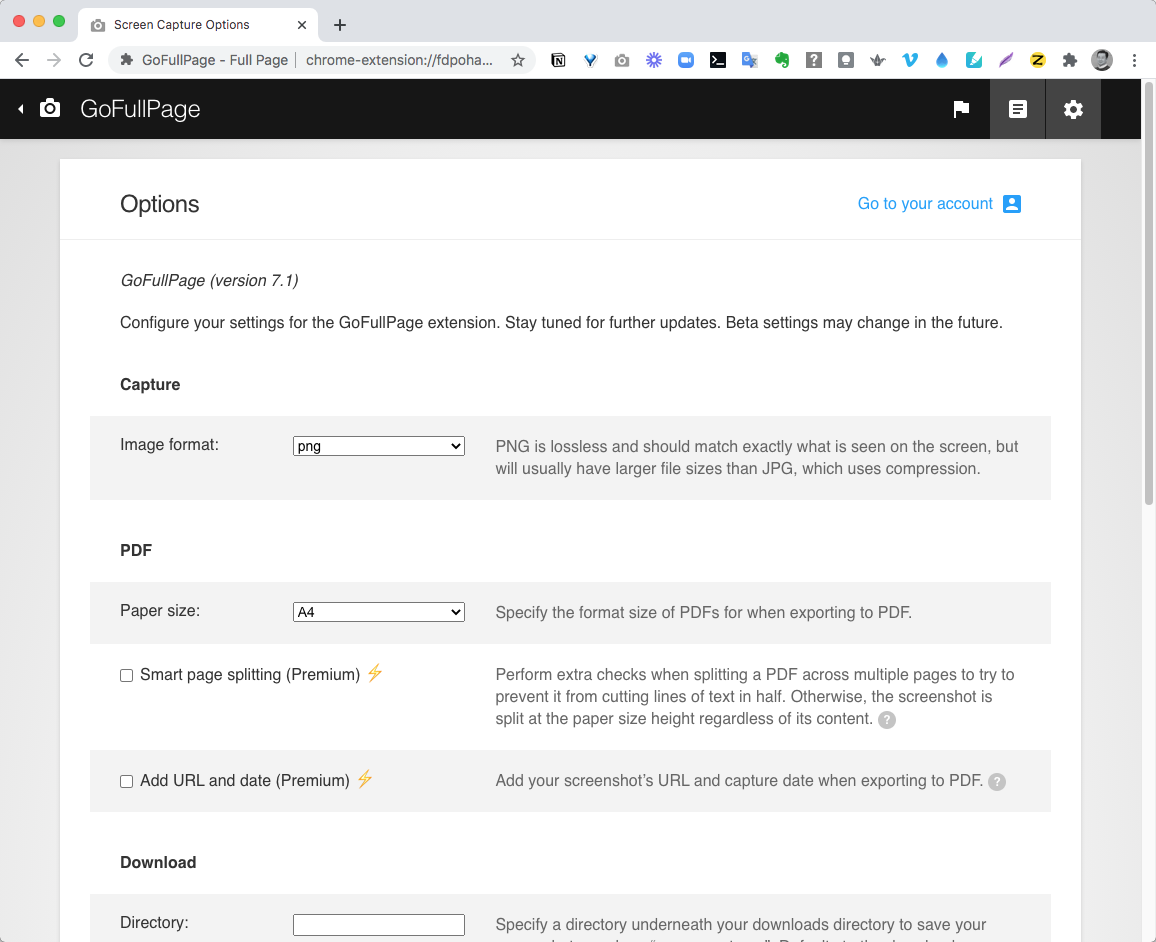1156x942 pixels.
Task: Click the GoFullPage camera extension icon in toolbar
Action: (x=622, y=60)
